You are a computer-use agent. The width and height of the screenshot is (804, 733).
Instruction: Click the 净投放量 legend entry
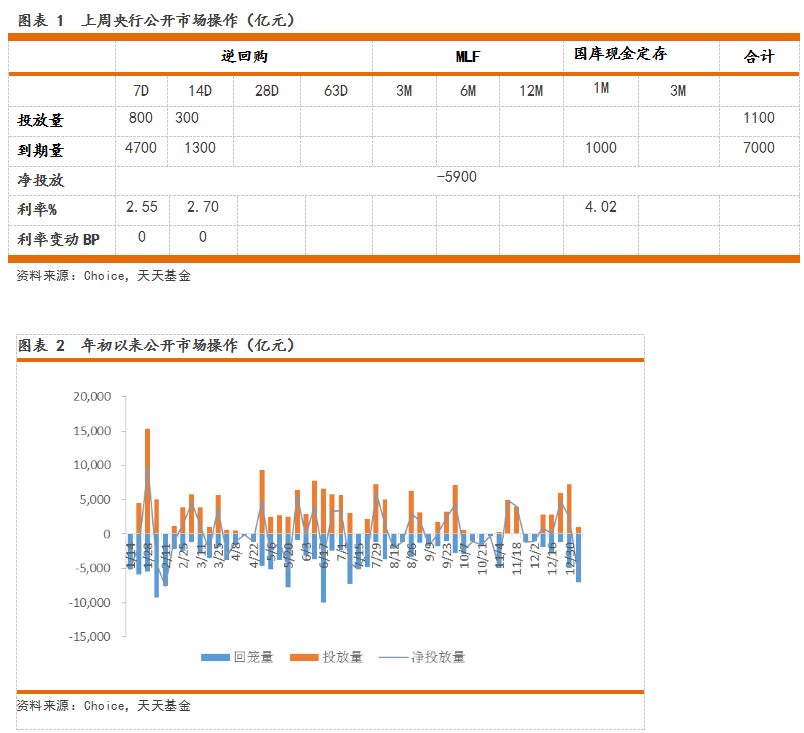[x=422, y=657]
